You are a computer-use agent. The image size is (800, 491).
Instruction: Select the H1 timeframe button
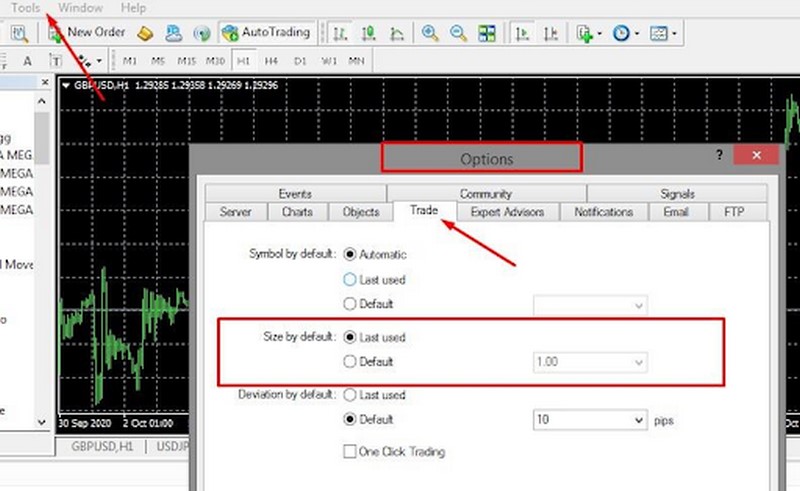(243, 61)
